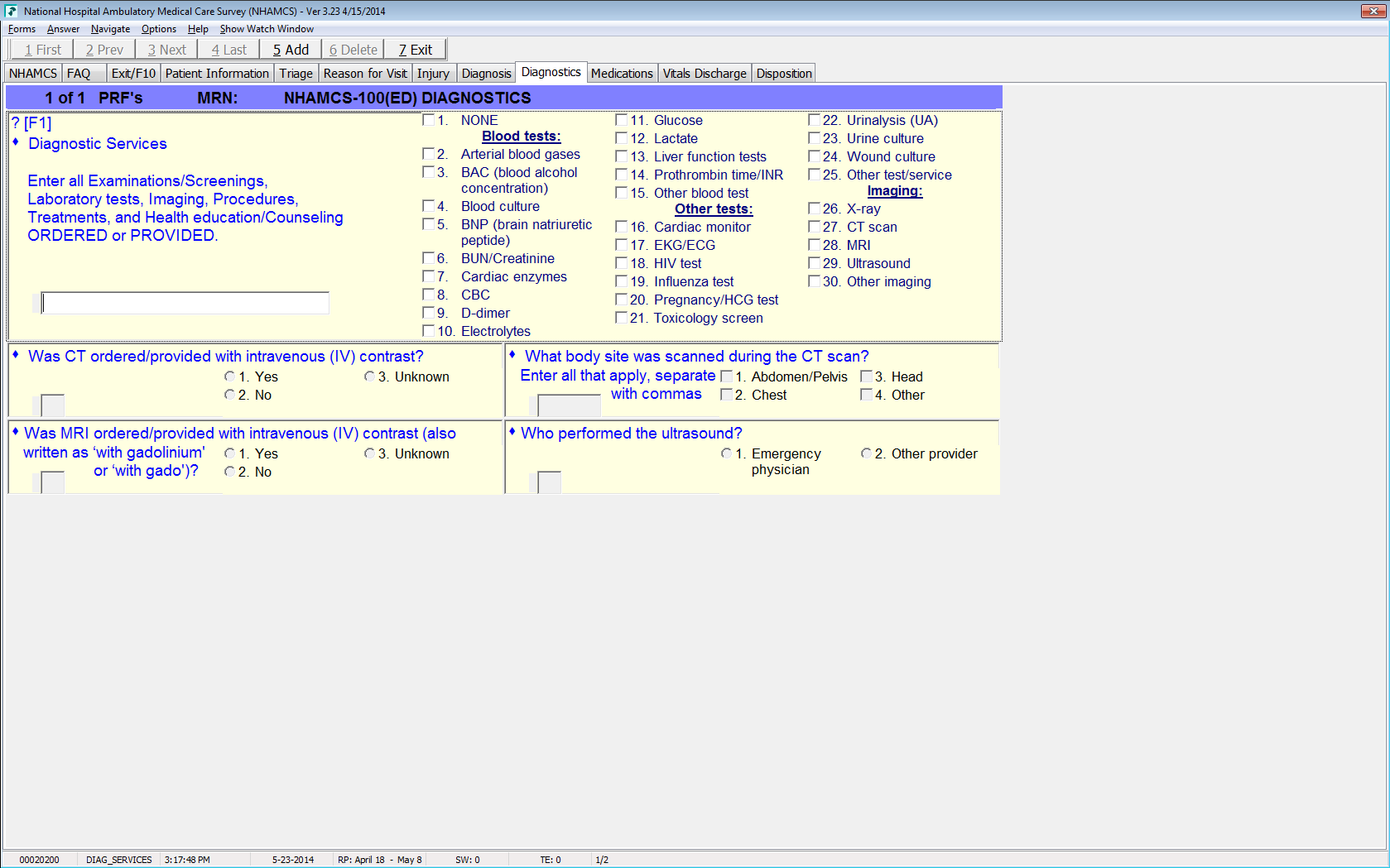Check Pregnancy/HCG test
The image size is (1390, 868).
point(622,300)
